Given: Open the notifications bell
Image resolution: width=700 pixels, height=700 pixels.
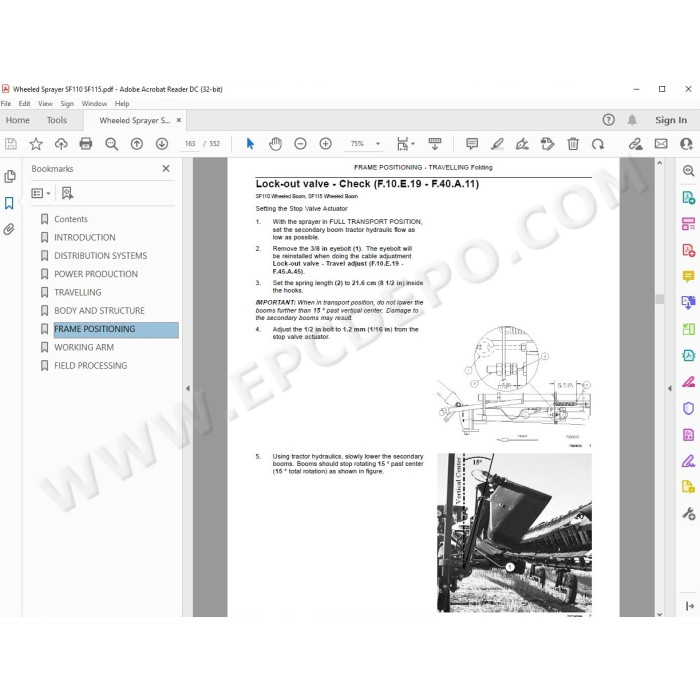Looking at the screenshot, I should point(632,120).
